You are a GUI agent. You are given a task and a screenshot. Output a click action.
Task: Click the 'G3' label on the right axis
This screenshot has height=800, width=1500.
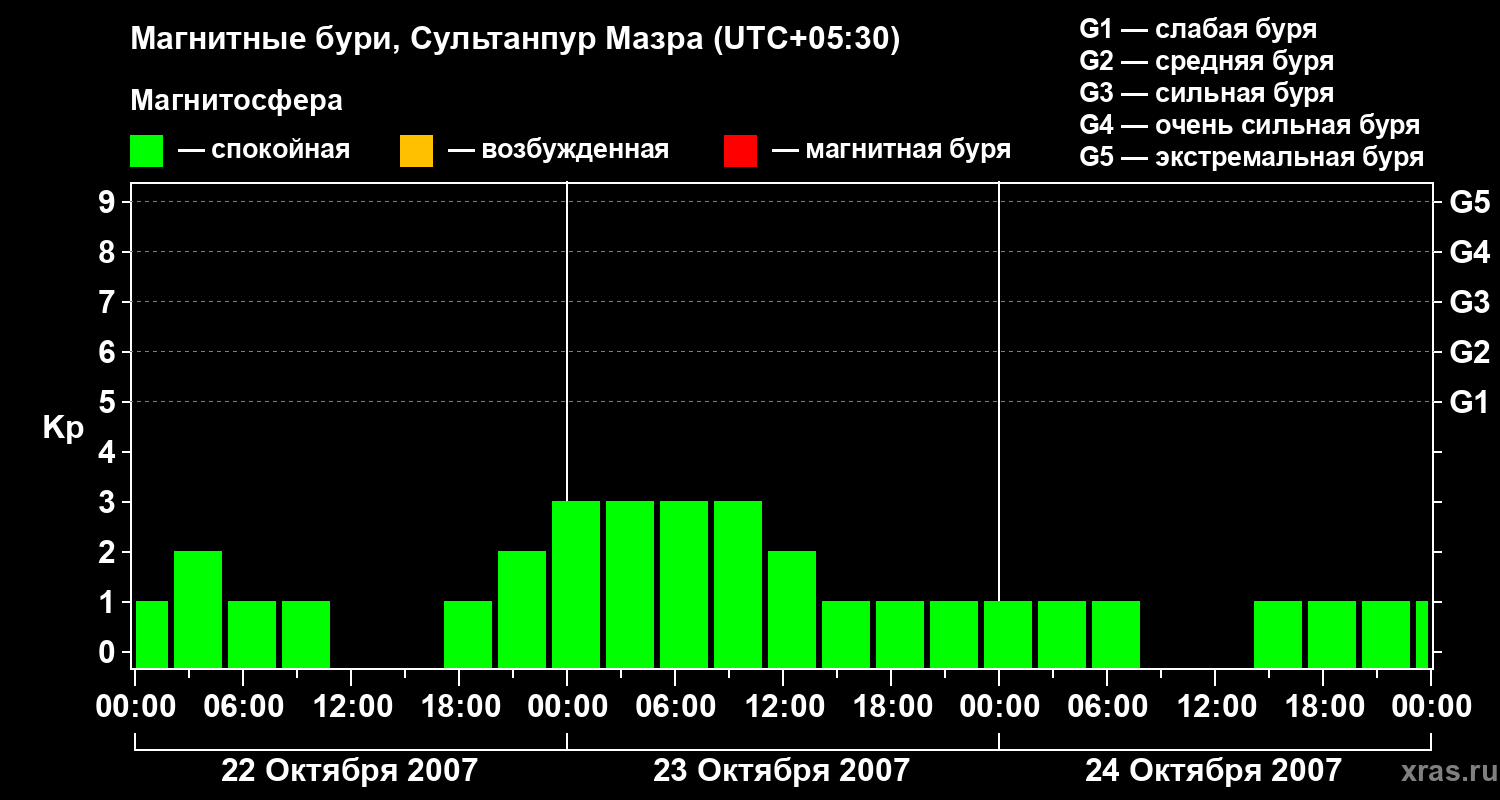1470,302
